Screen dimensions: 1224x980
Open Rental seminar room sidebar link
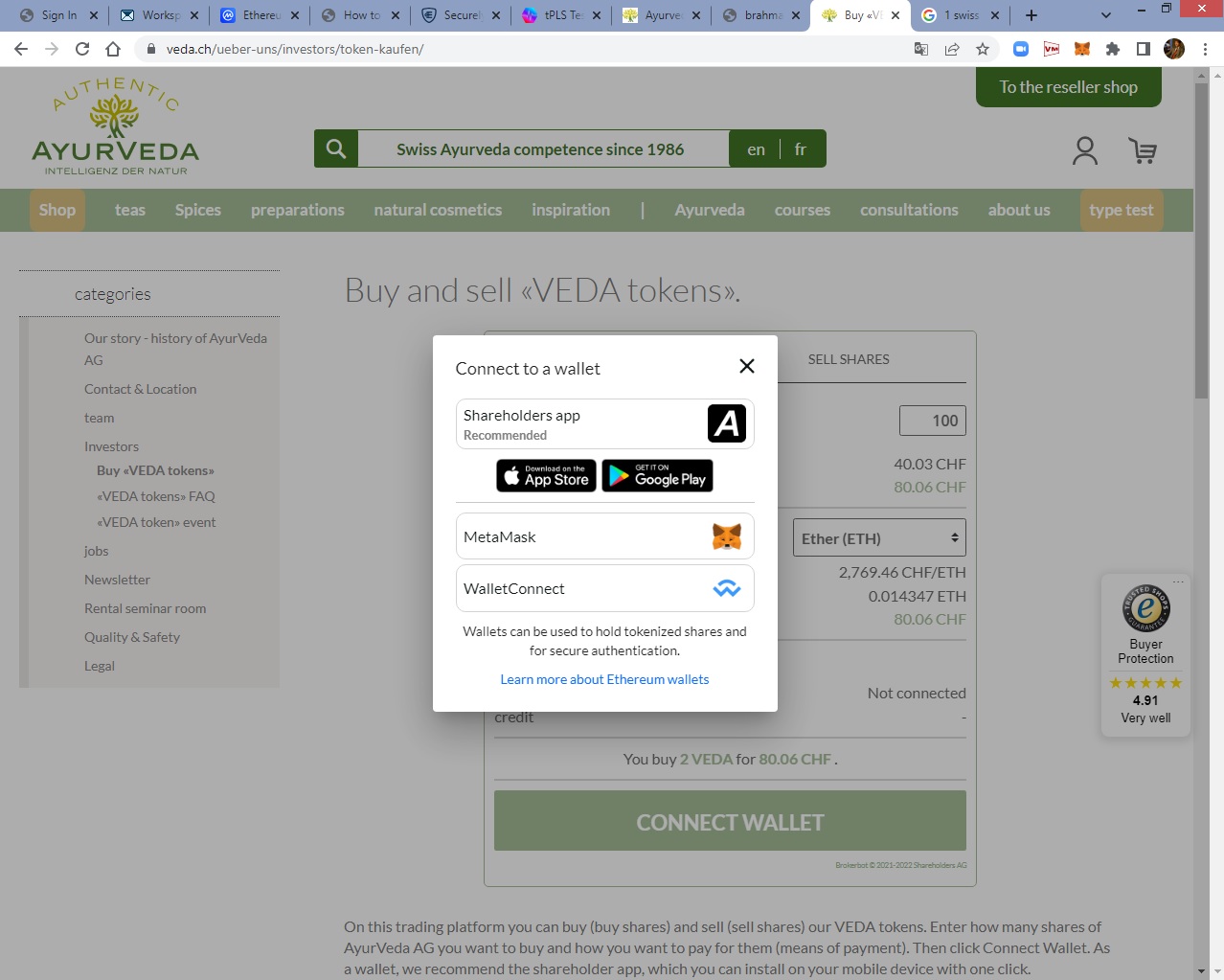pos(145,608)
